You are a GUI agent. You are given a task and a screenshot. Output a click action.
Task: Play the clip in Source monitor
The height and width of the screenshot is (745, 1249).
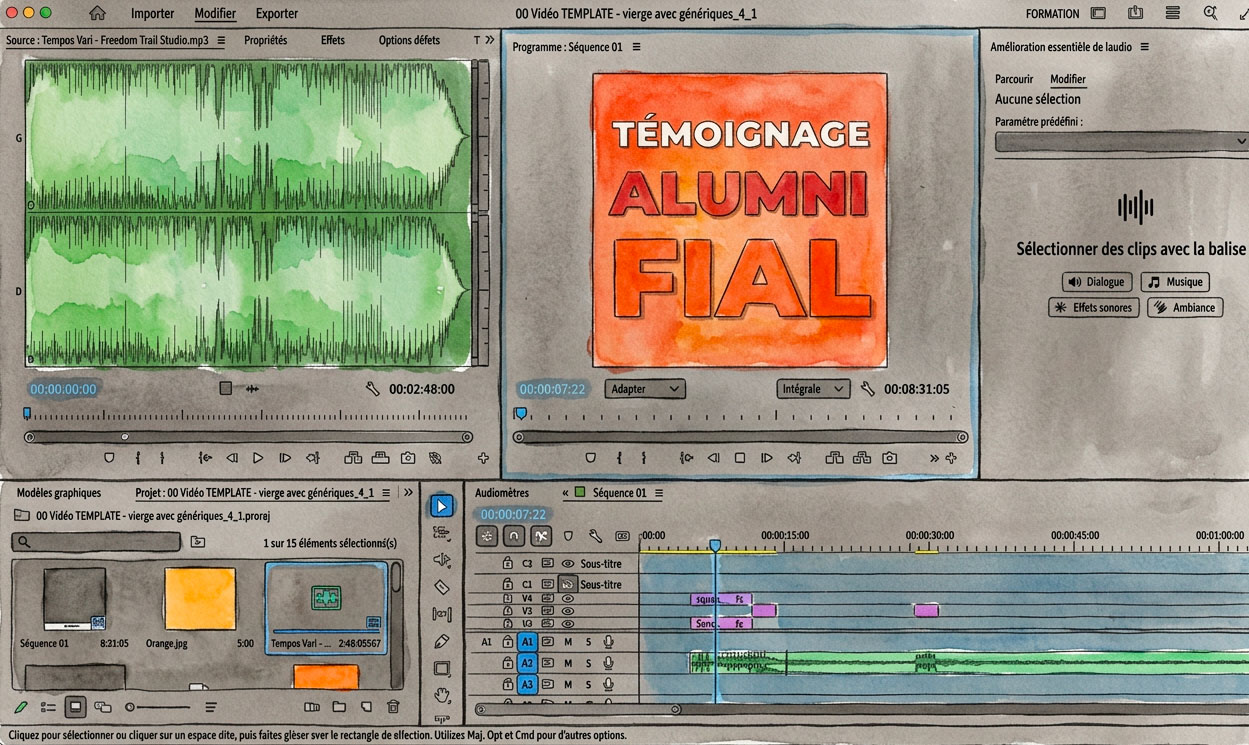coord(258,458)
